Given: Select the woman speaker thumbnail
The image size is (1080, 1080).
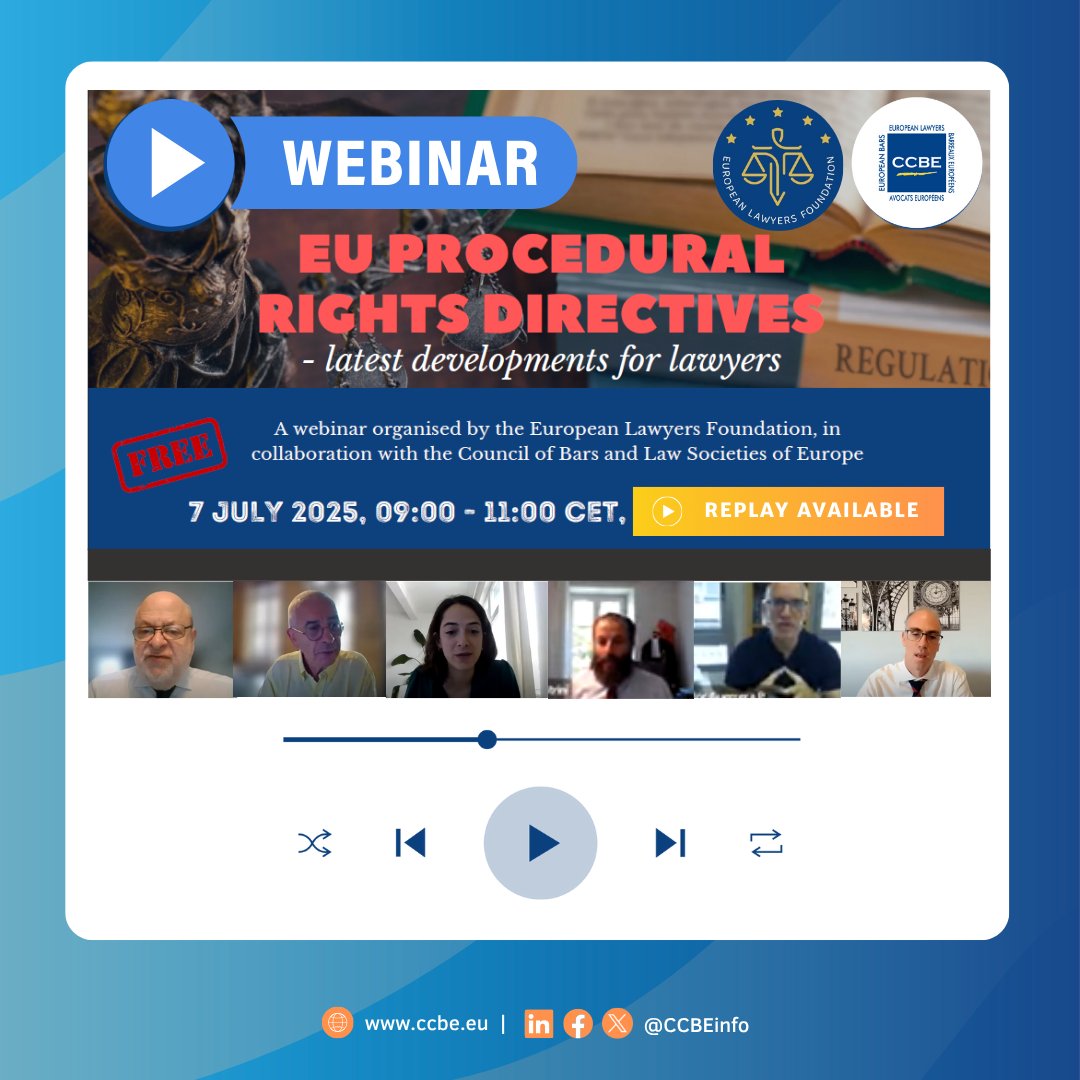Looking at the screenshot, I should coord(466,639).
